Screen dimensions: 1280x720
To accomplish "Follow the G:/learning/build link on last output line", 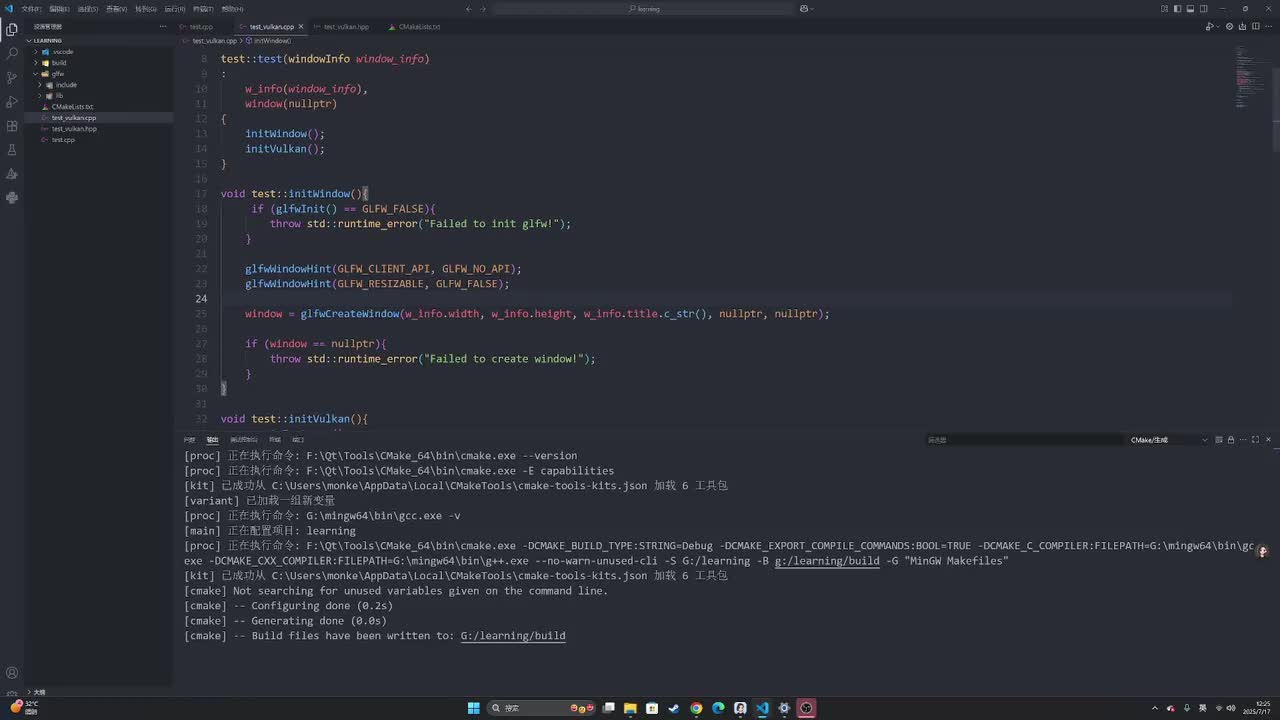I will pyautogui.click(x=513, y=636).
